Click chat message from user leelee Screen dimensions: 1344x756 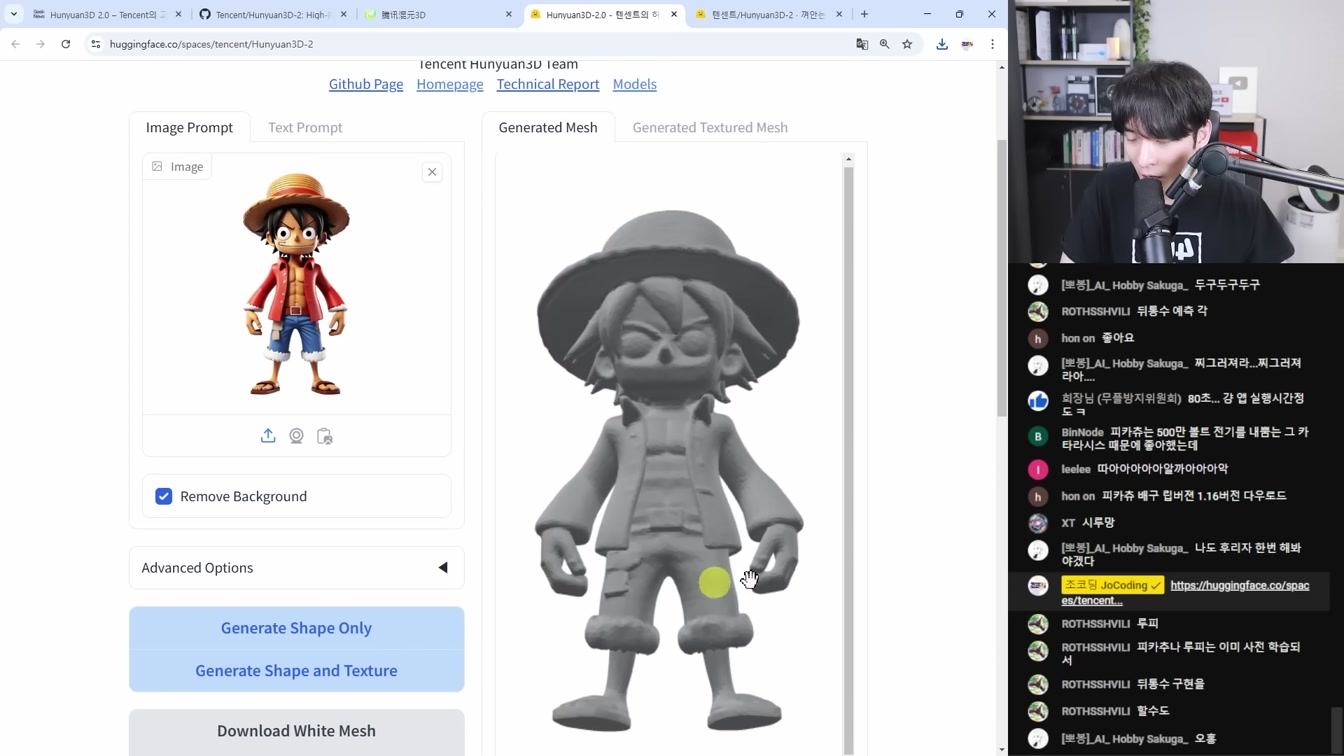tap(1145, 469)
